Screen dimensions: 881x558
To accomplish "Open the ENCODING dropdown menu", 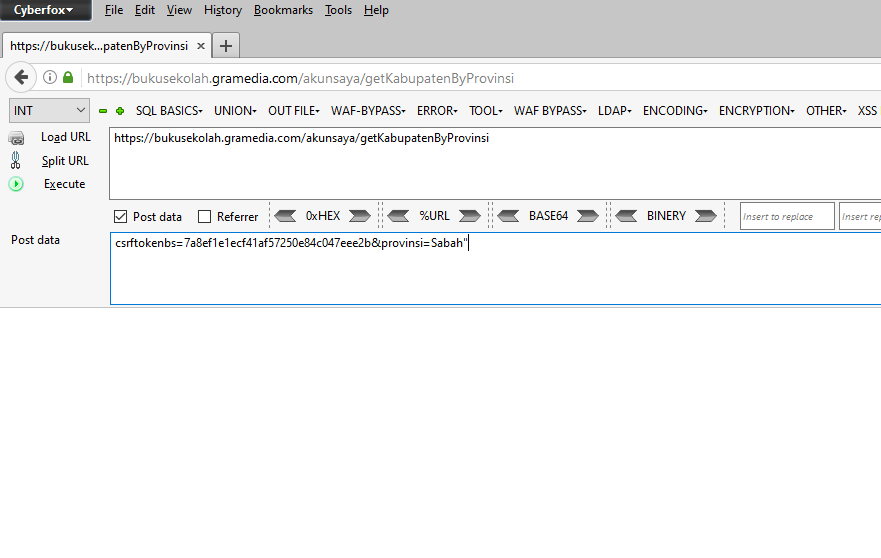I will click(x=674, y=111).
